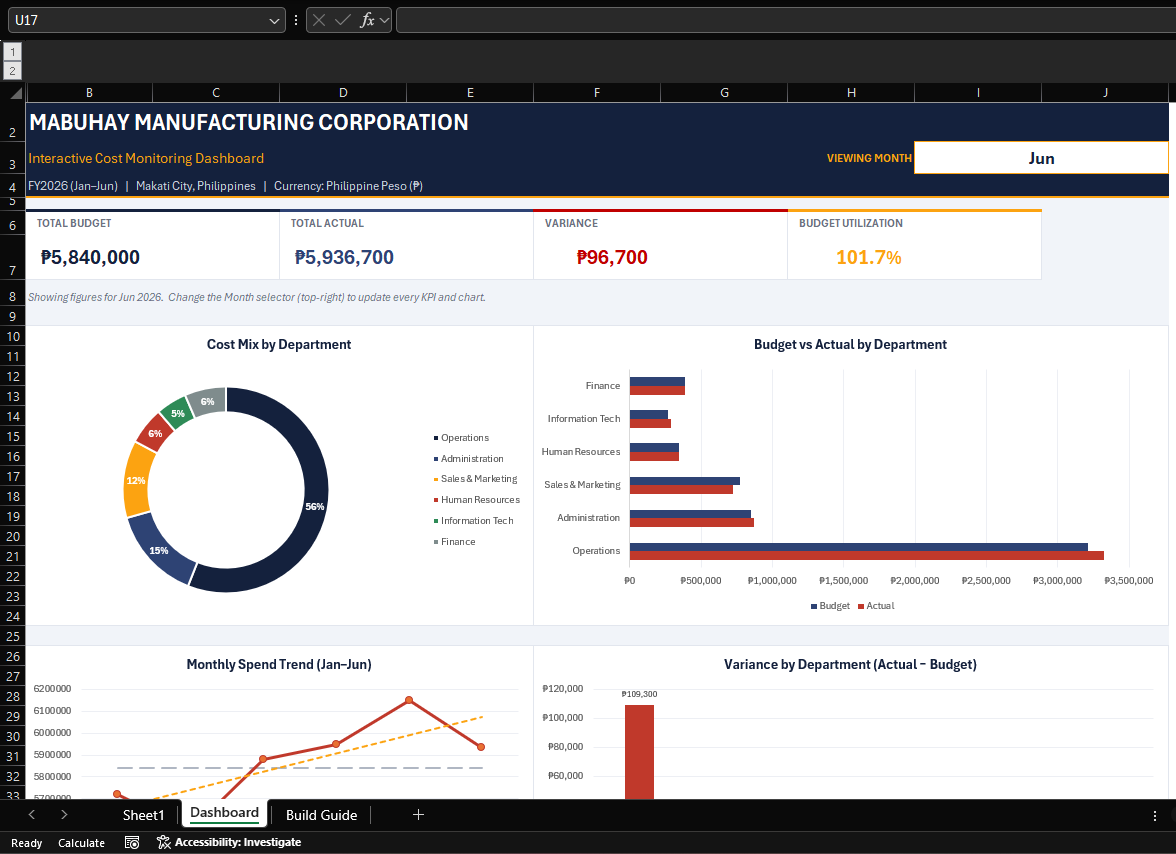Click the Variance by Department chart title
This screenshot has height=854, width=1176.
coord(850,665)
